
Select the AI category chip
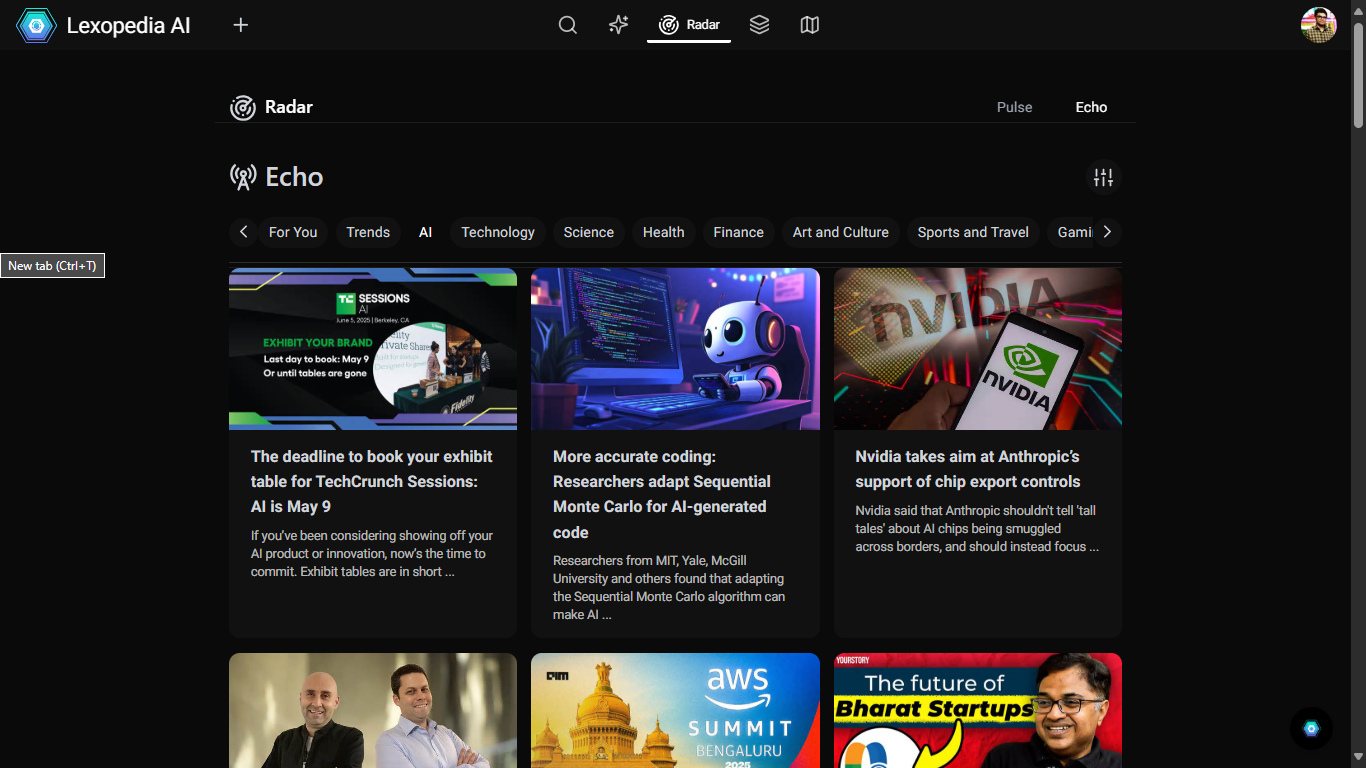[x=425, y=232]
